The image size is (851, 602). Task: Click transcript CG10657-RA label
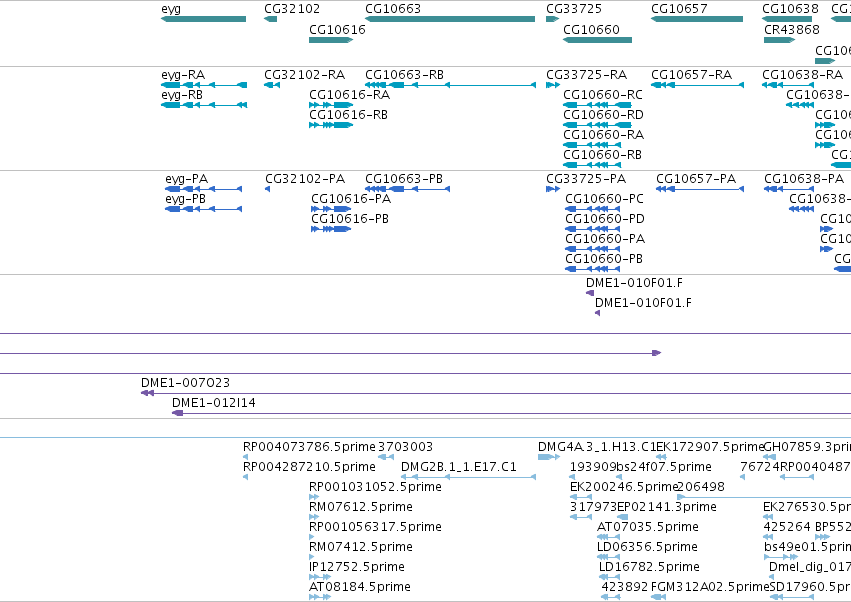click(x=692, y=75)
